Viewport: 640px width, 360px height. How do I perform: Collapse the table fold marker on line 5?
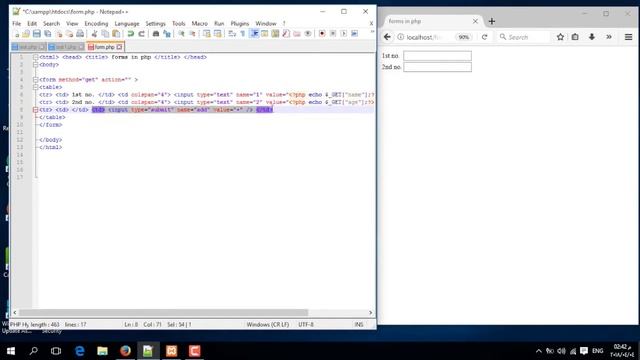tap(36, 87)
